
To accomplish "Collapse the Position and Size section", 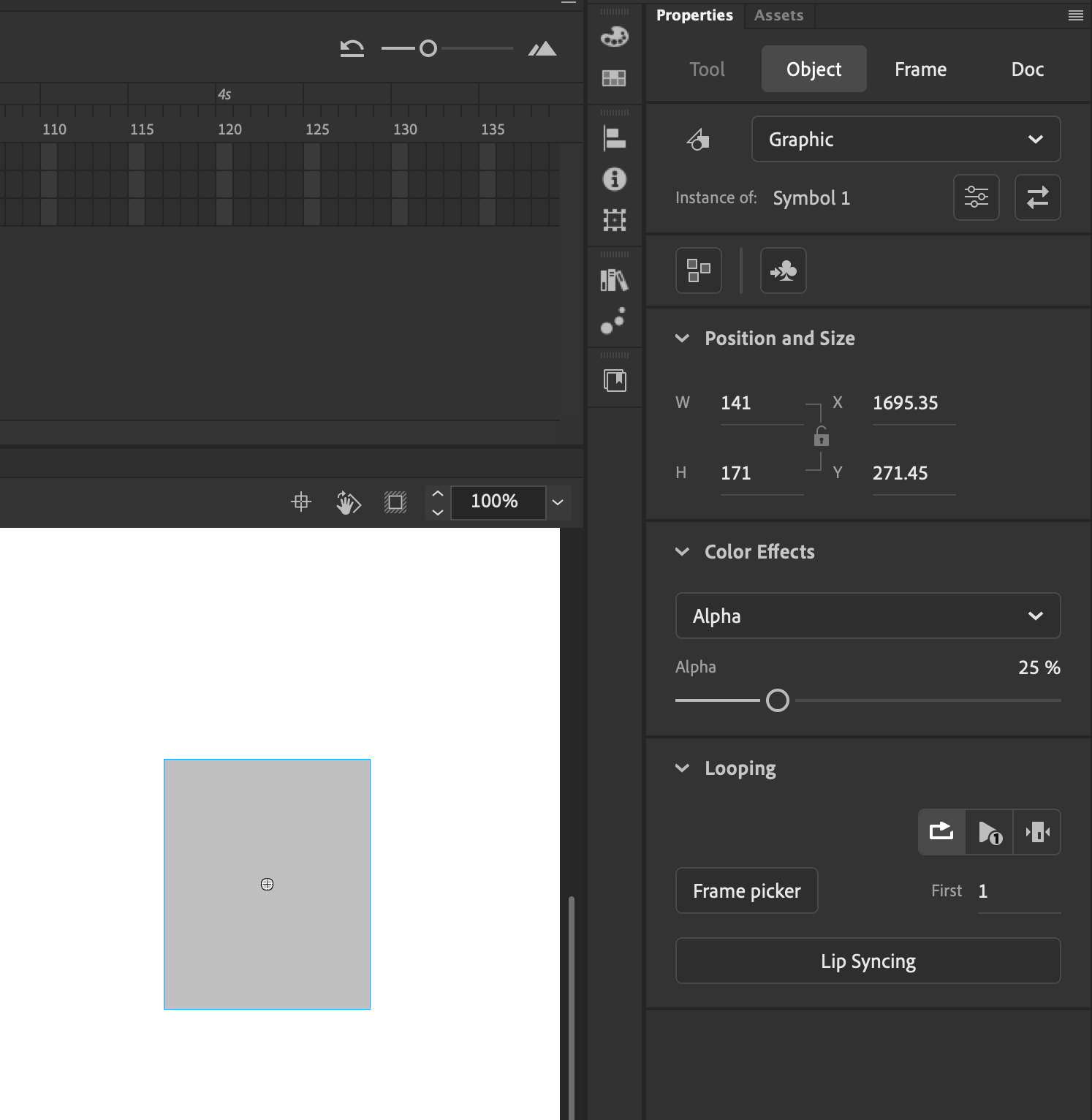I will pos(683,338).
